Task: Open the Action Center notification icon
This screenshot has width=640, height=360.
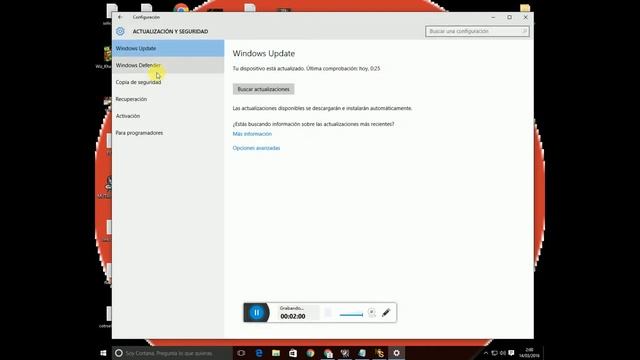Action: pos(511,353)
